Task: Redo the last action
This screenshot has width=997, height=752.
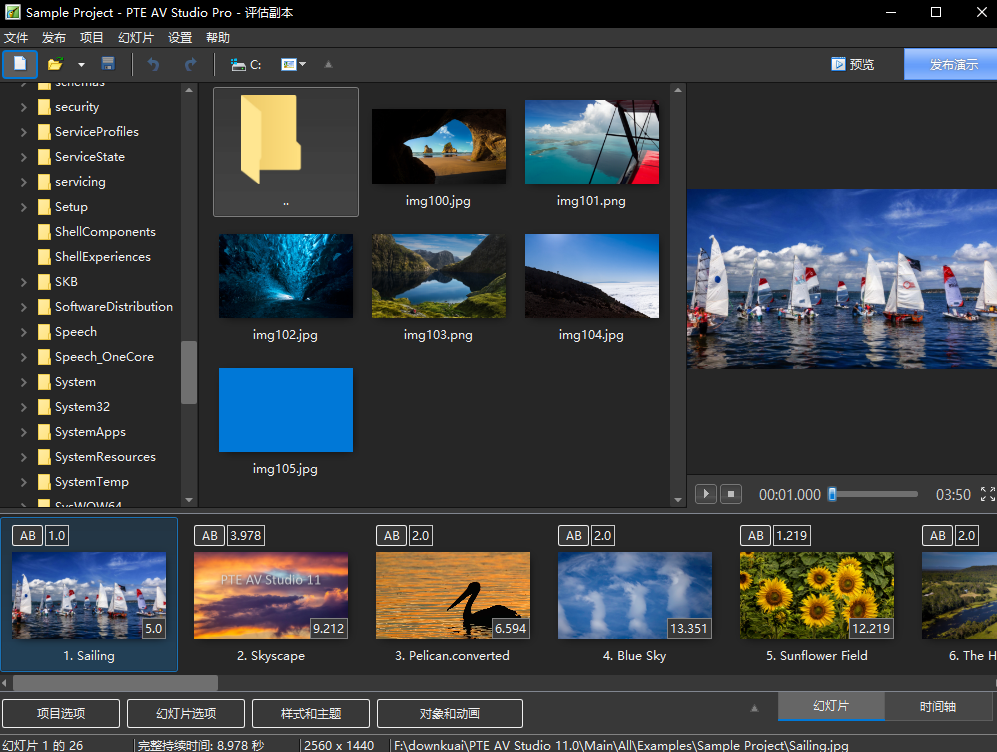Action: pos(190,64)
